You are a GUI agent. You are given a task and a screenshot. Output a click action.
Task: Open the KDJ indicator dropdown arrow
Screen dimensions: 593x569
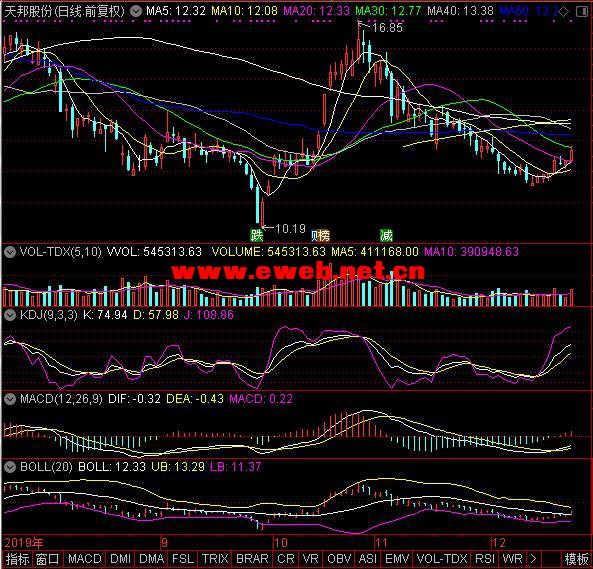(10, 315)
